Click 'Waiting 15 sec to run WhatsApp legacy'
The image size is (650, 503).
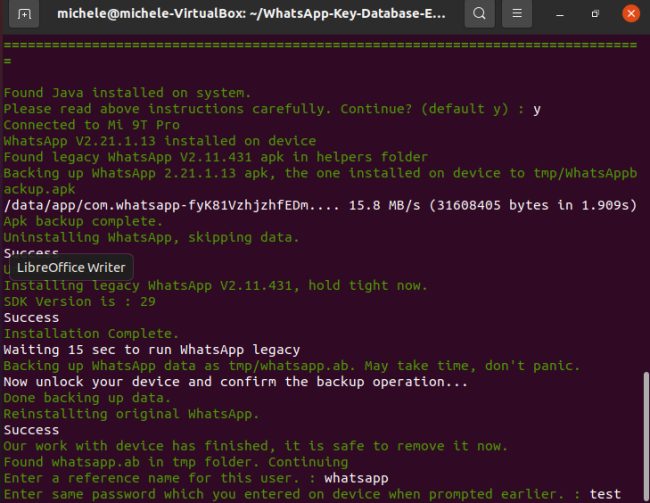152,350
